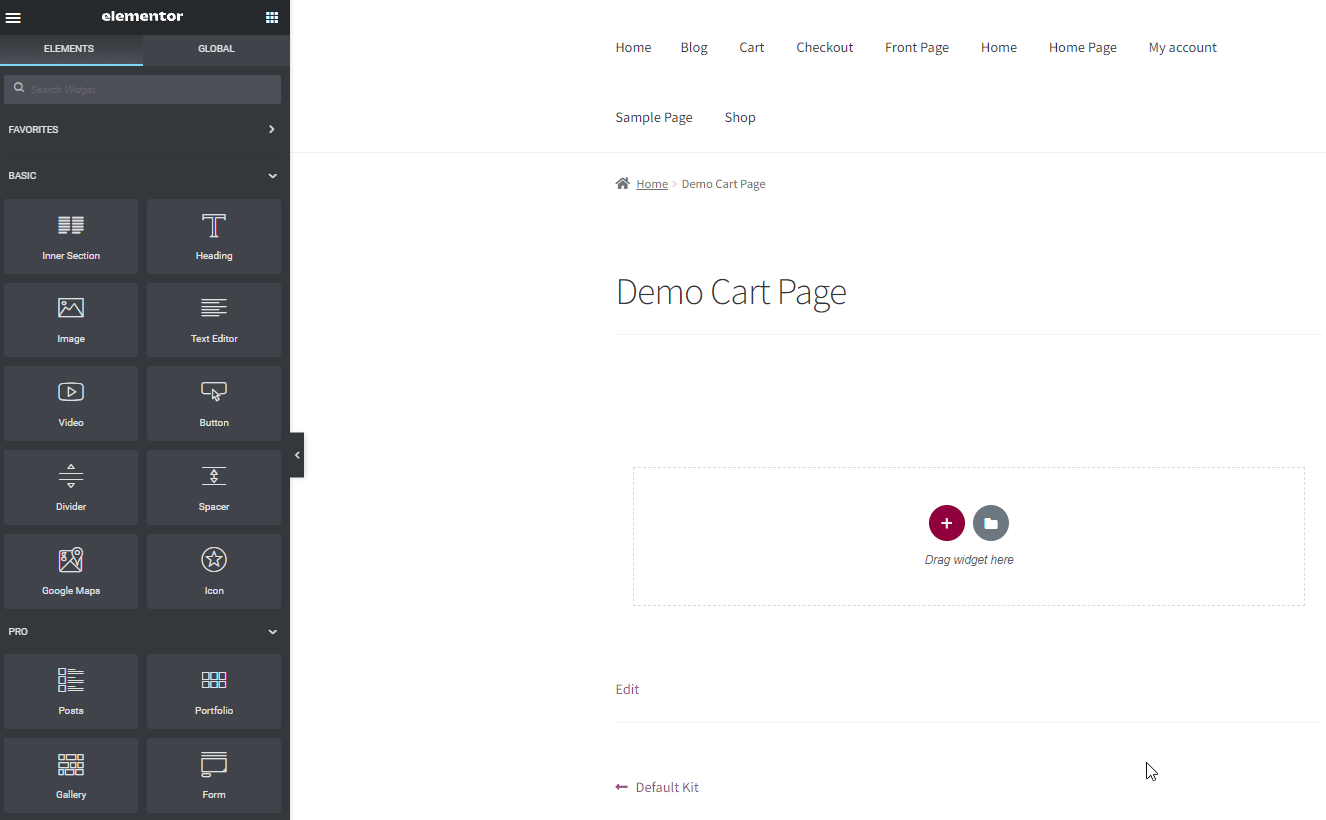Click the home icon in breadcrumb
The height and width of the screenshot is (820, 1326).
pyautogui.click(x=623, y=183)
